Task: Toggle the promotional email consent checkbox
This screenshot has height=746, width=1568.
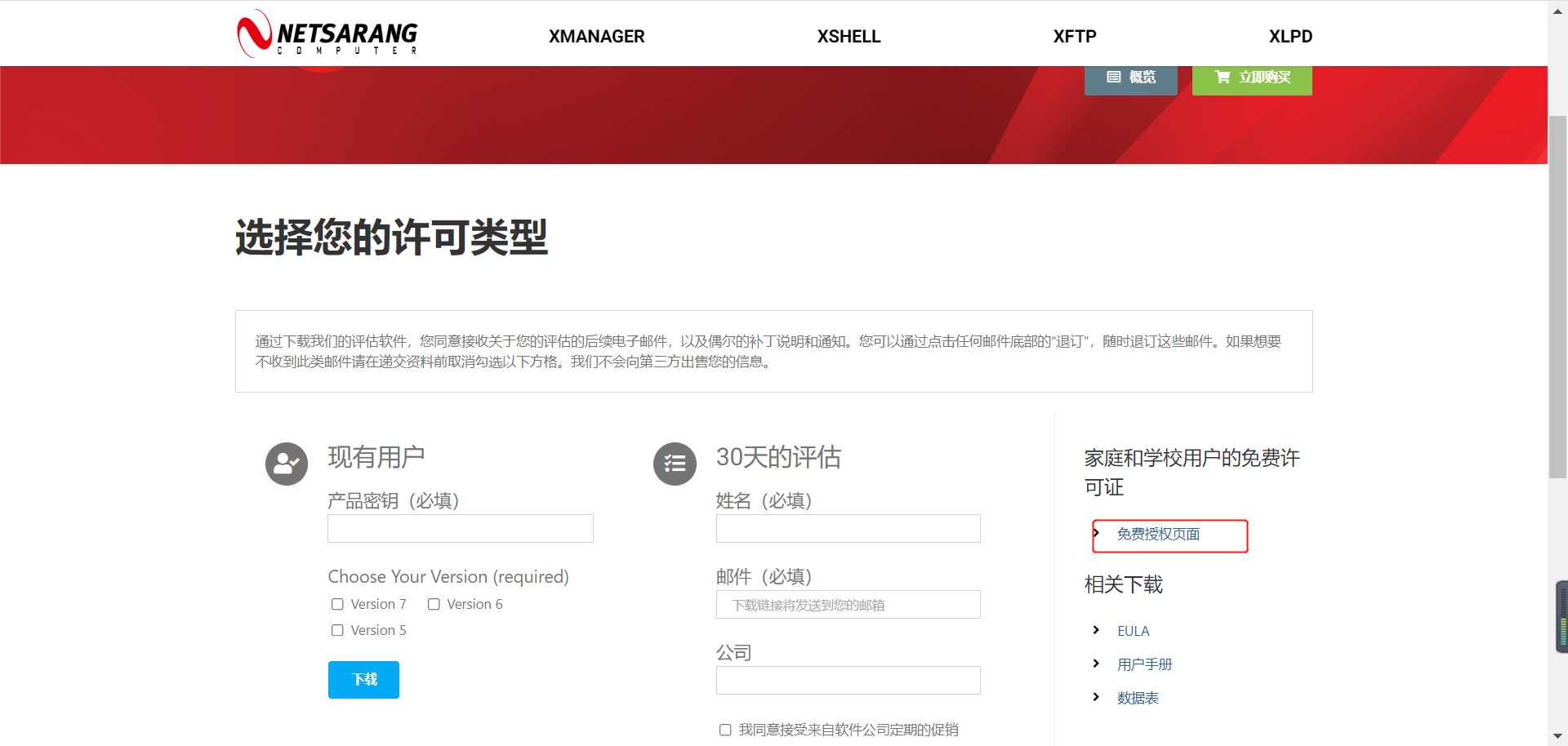Action: tap(725, 730)
